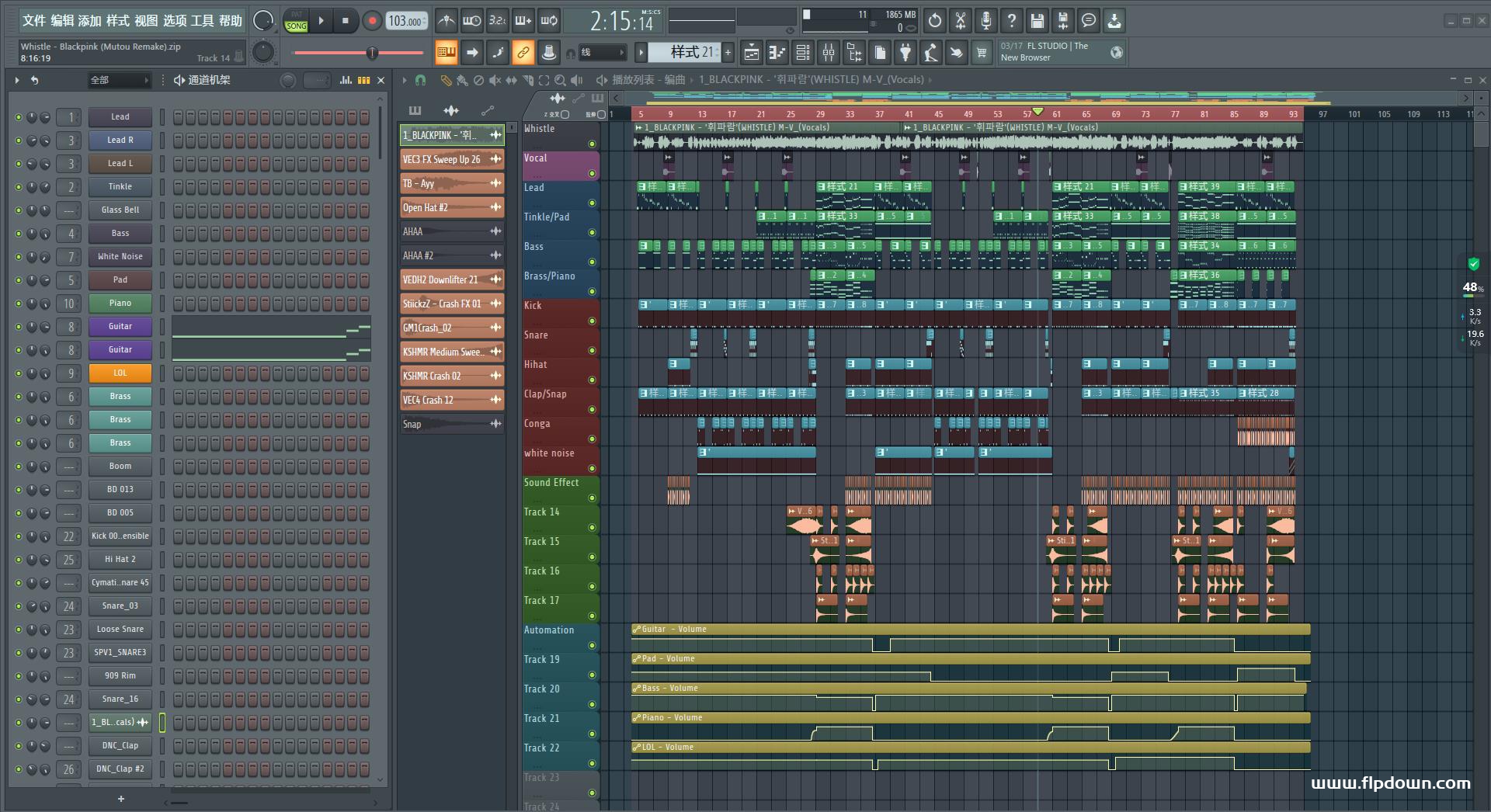1491x812 pixels.
Task: Click new pattern plus button
Action: tap(728, 53)
